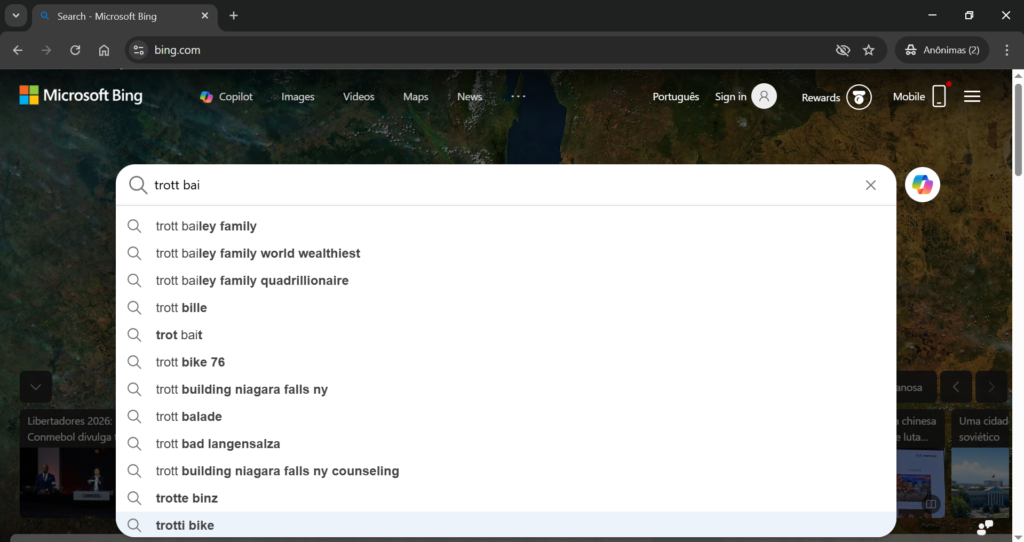Select suggestion 'trott bailey family world wealthiest'
Viewport: 1024px width, 542px height.
click(505, 253)
